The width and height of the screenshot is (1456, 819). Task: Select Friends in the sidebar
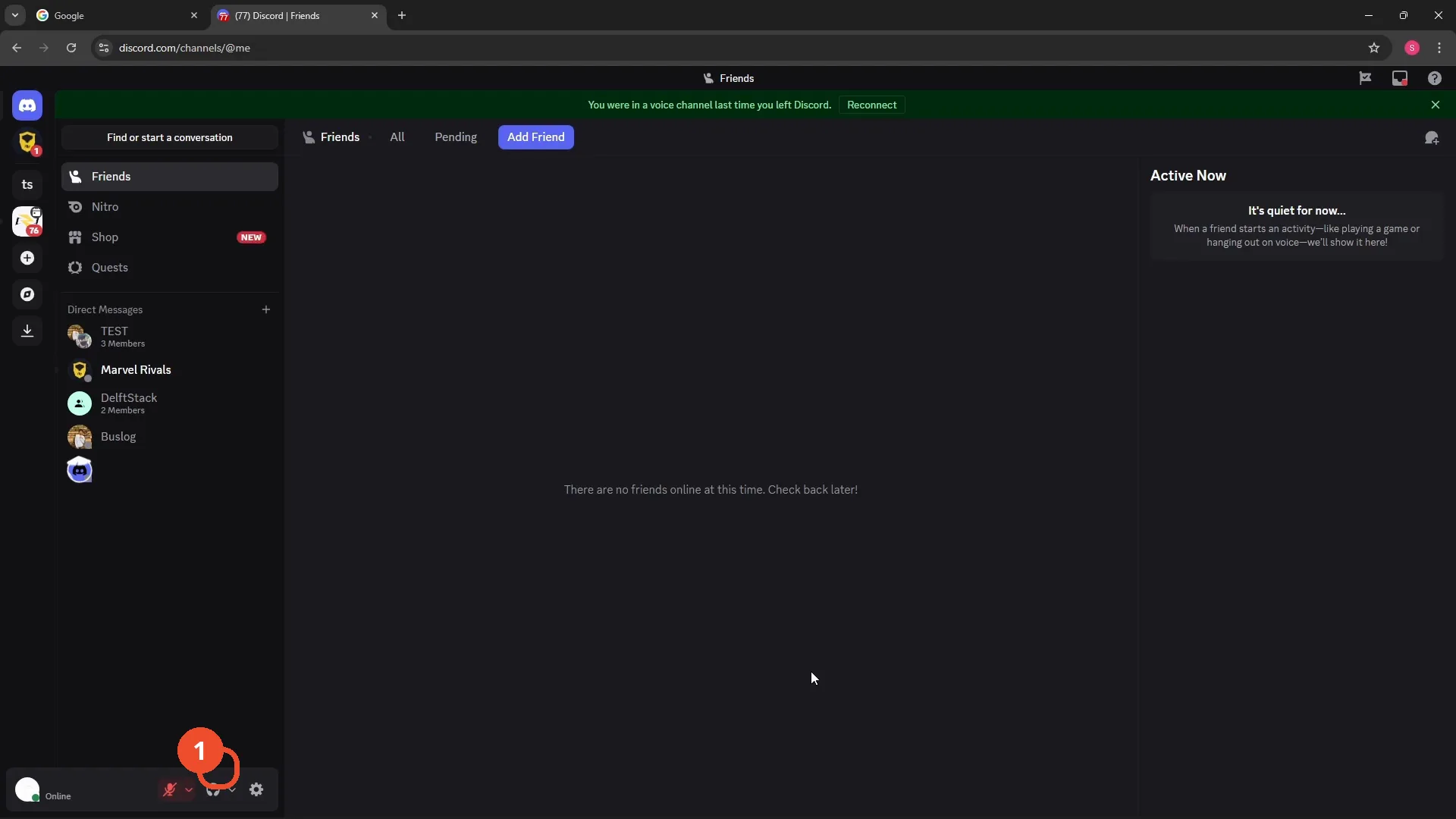[170, 177]
